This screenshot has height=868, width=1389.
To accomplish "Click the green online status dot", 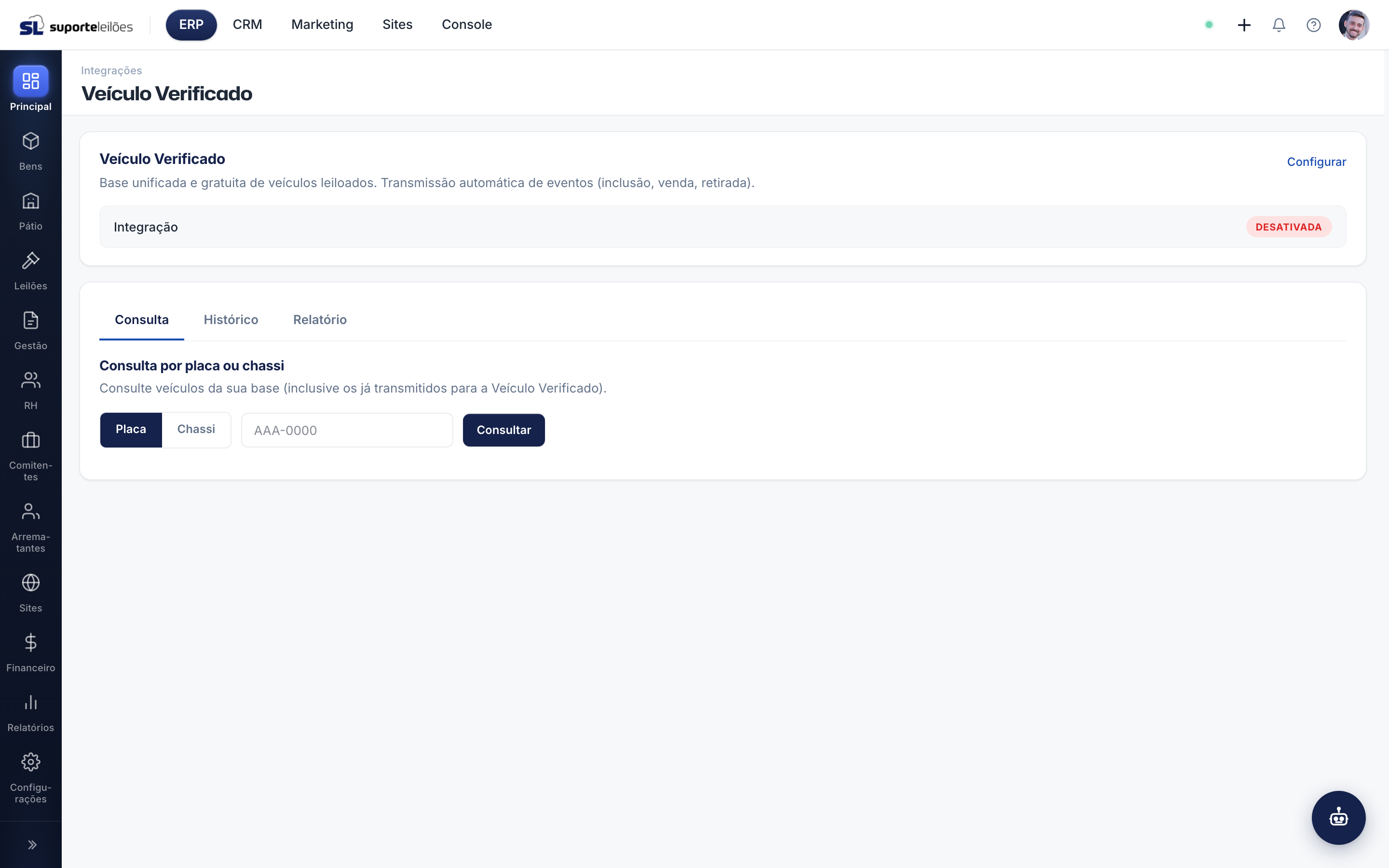I will pyautogui.click(x=1209, y=25).
